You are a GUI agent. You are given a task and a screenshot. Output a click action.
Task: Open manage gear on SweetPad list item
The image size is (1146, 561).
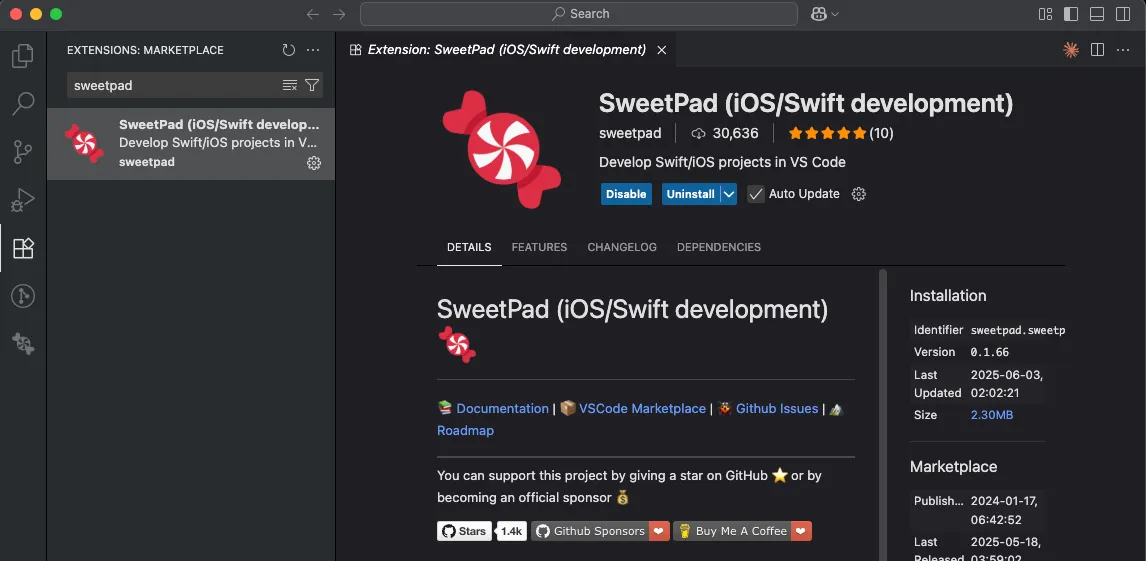click(x=314, y=163)
